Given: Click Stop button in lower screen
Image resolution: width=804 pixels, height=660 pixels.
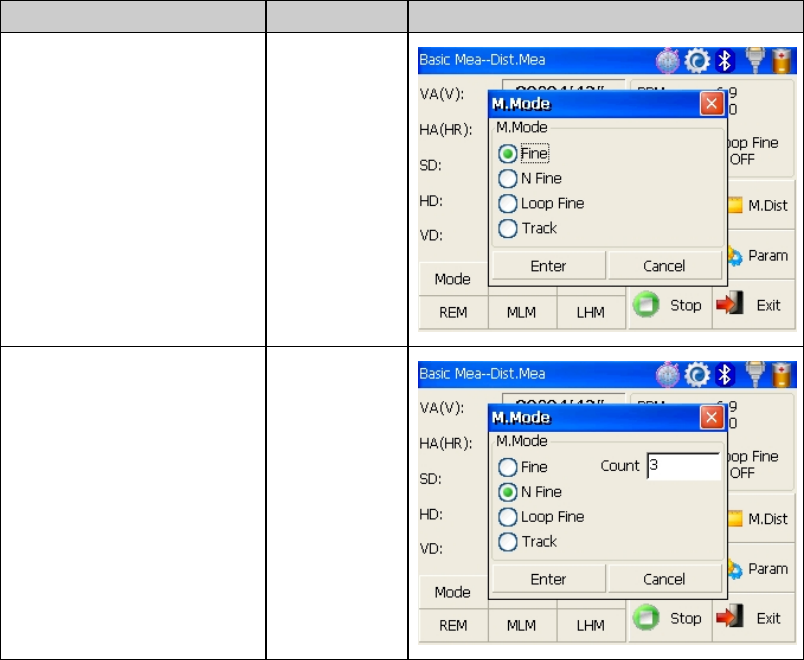Looking at the screenshot, I should [x=669, y=618].
